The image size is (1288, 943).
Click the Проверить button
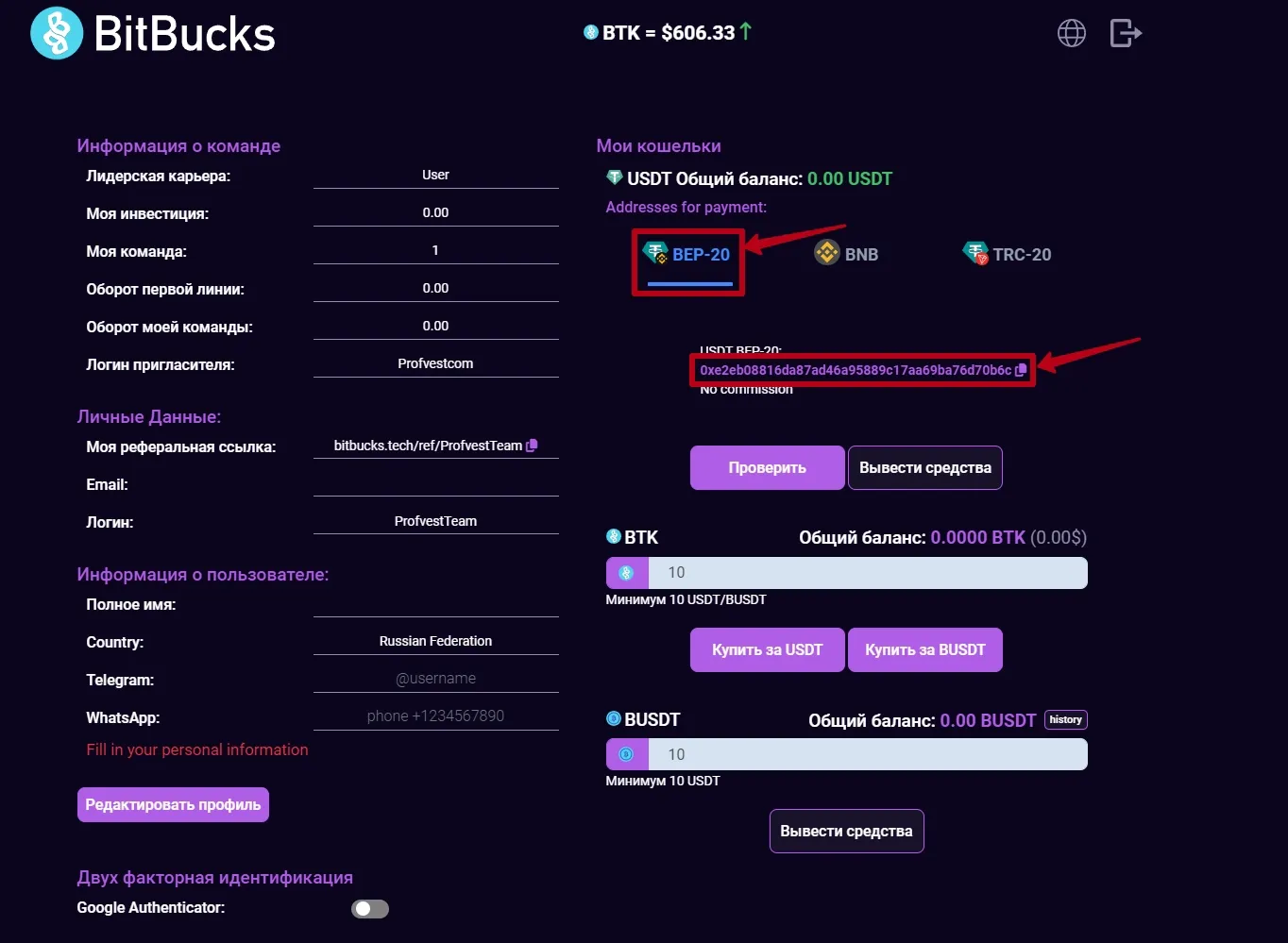[x=768, y=468]
